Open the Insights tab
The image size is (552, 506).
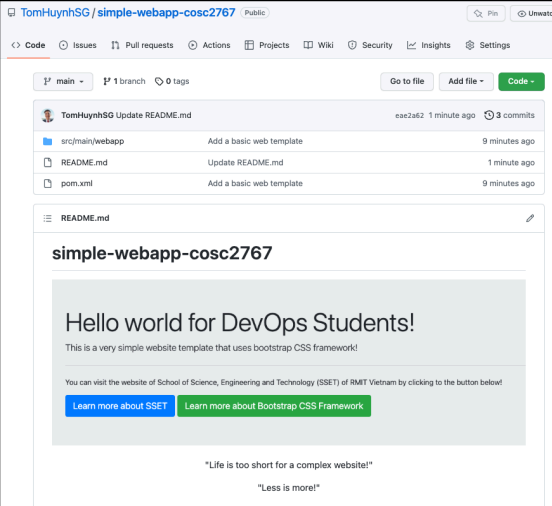tap(428, 45)
